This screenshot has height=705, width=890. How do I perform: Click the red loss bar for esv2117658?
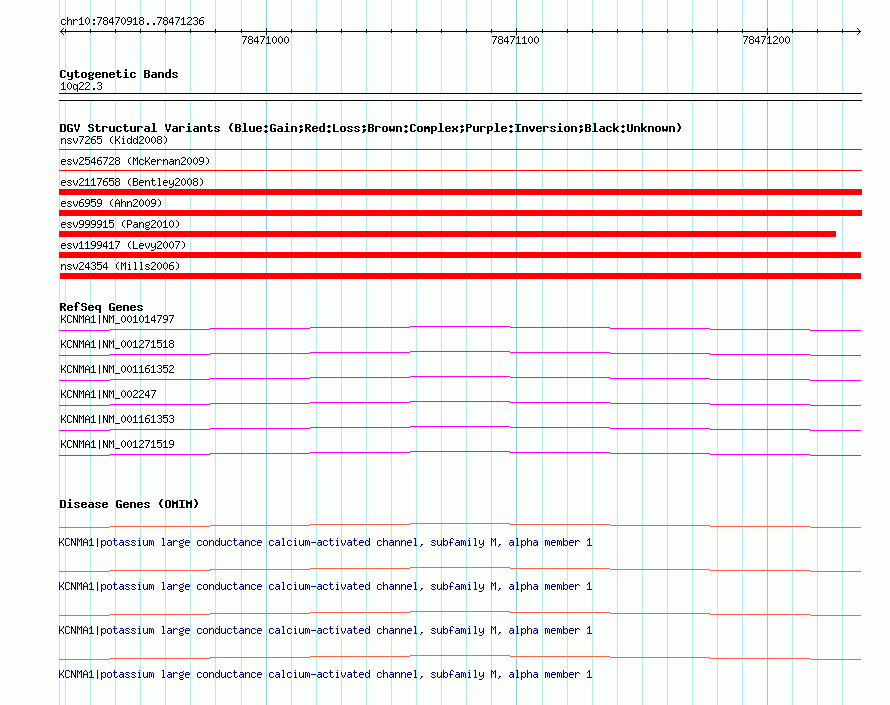pyautogui.click(x=460, y=192)
